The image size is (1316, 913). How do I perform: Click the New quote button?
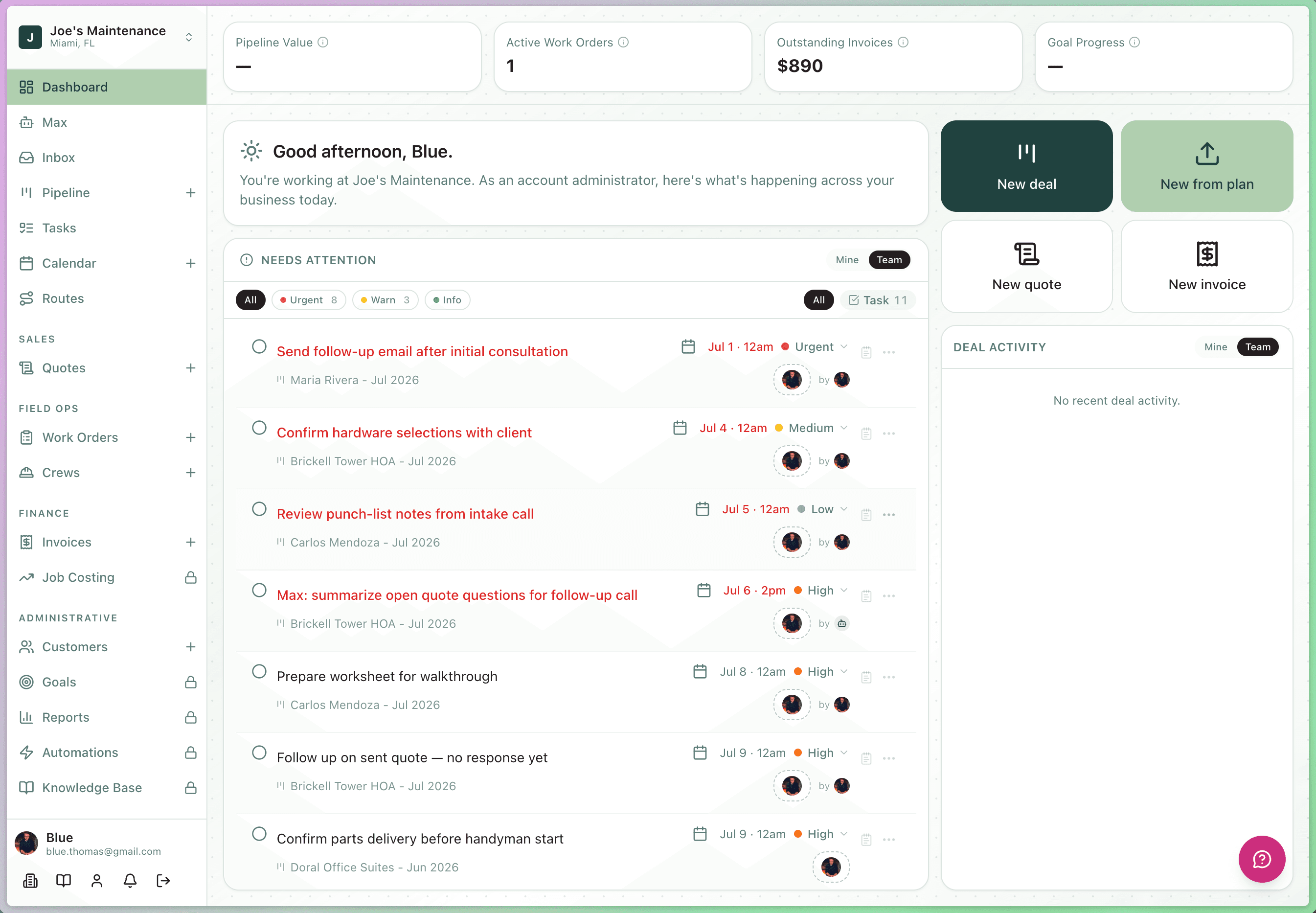click(x=1026, y=267)
